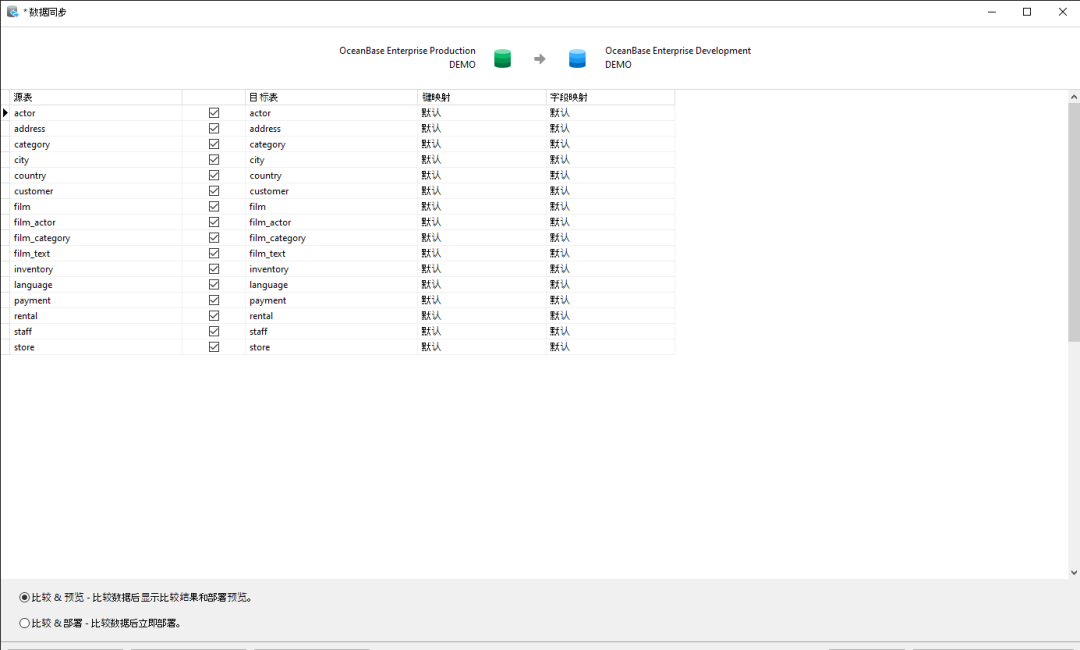
Task: Open key mapping cell for store row
Action: pyautogui.click(x=482, y=347)
